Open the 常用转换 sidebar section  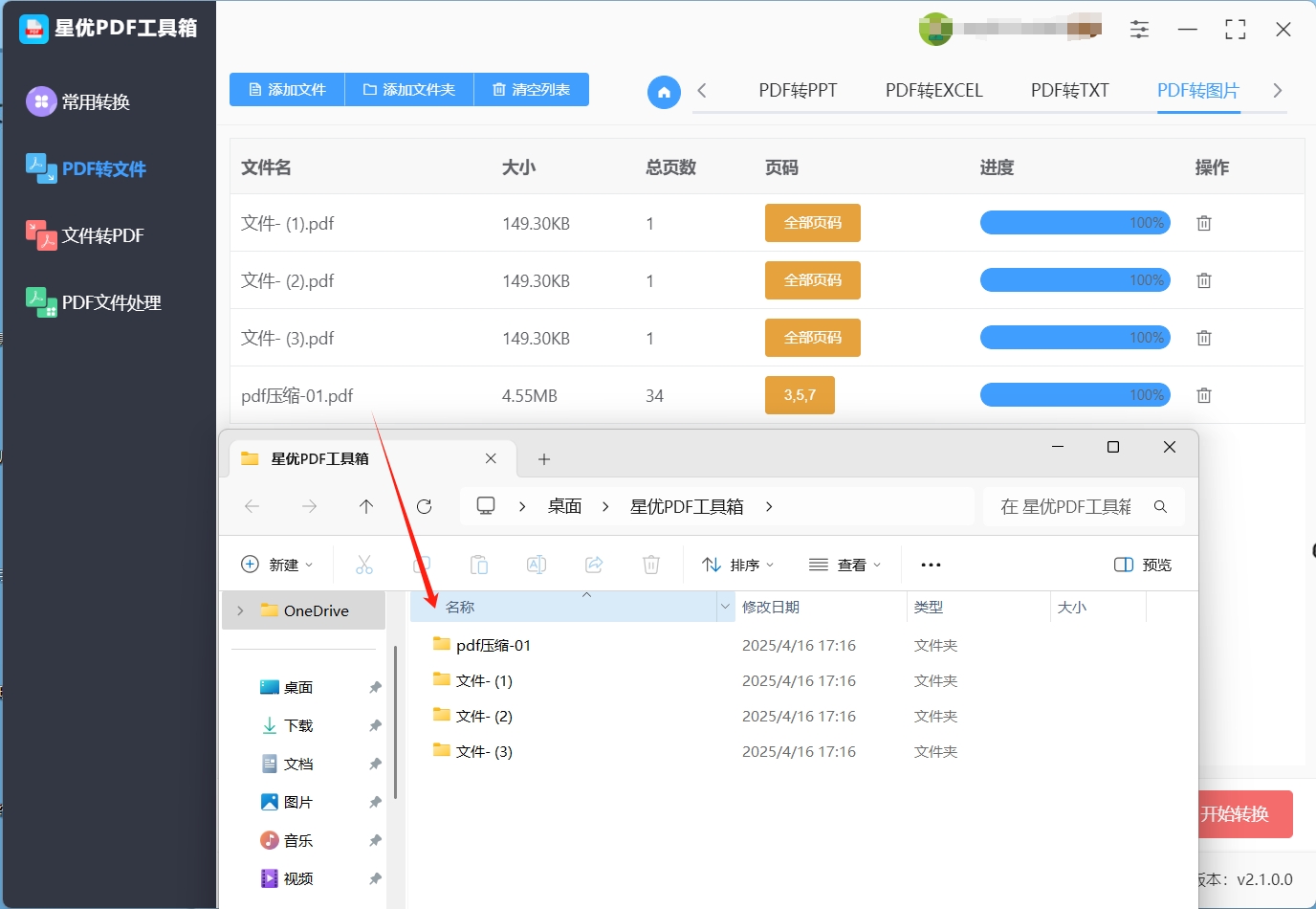click(78, 101)
